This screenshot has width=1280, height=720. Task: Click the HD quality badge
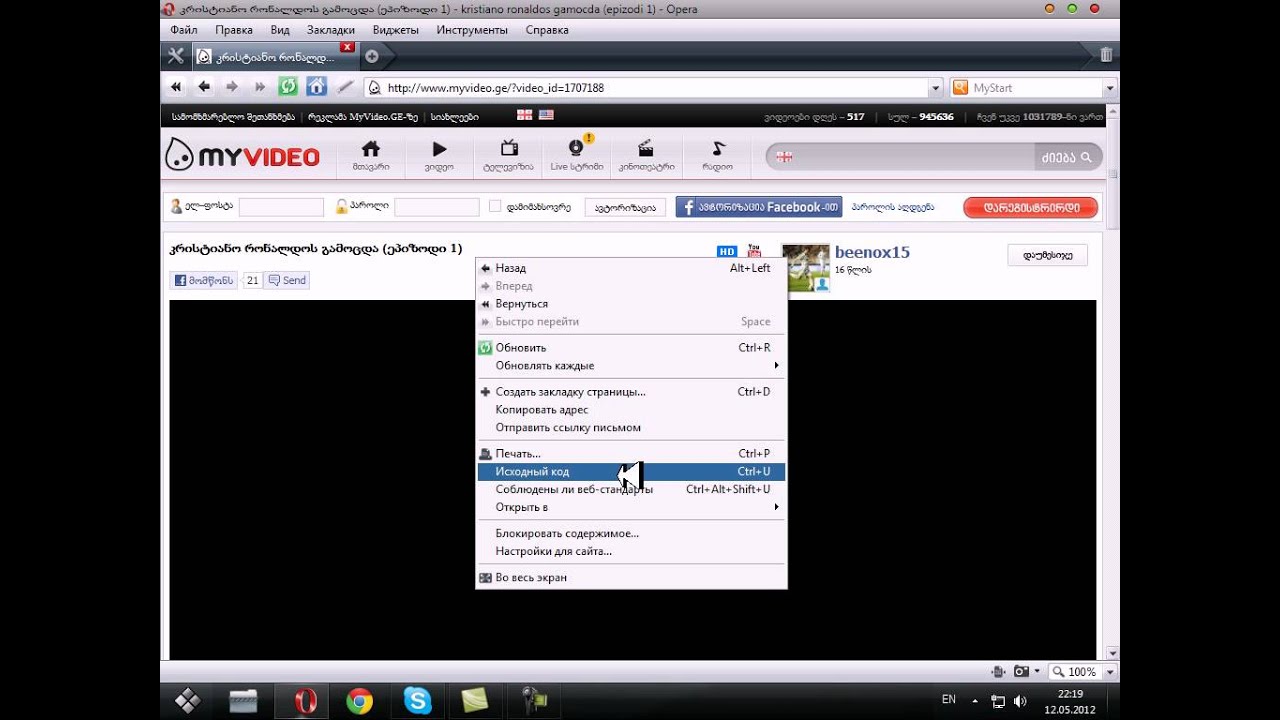(x=727, y=252)
